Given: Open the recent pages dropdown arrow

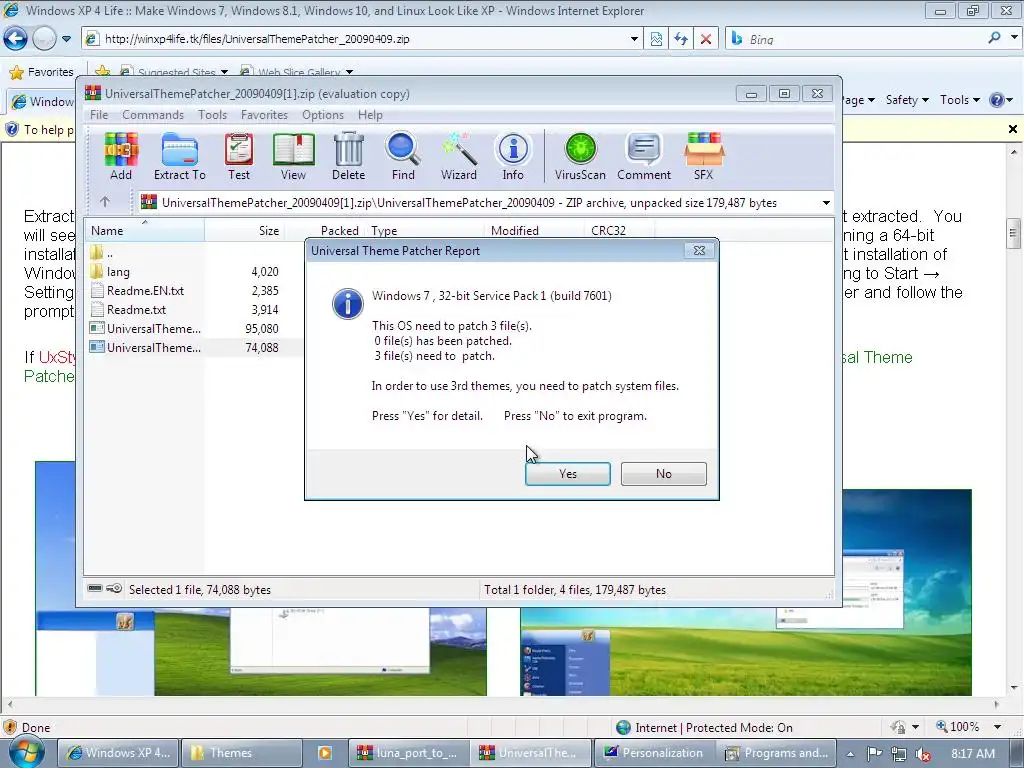Looking at the screenshot, I should (67, 39).
